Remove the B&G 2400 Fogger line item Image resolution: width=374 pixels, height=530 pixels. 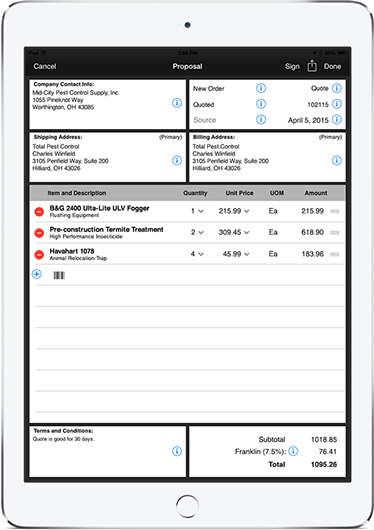point(39,212)
